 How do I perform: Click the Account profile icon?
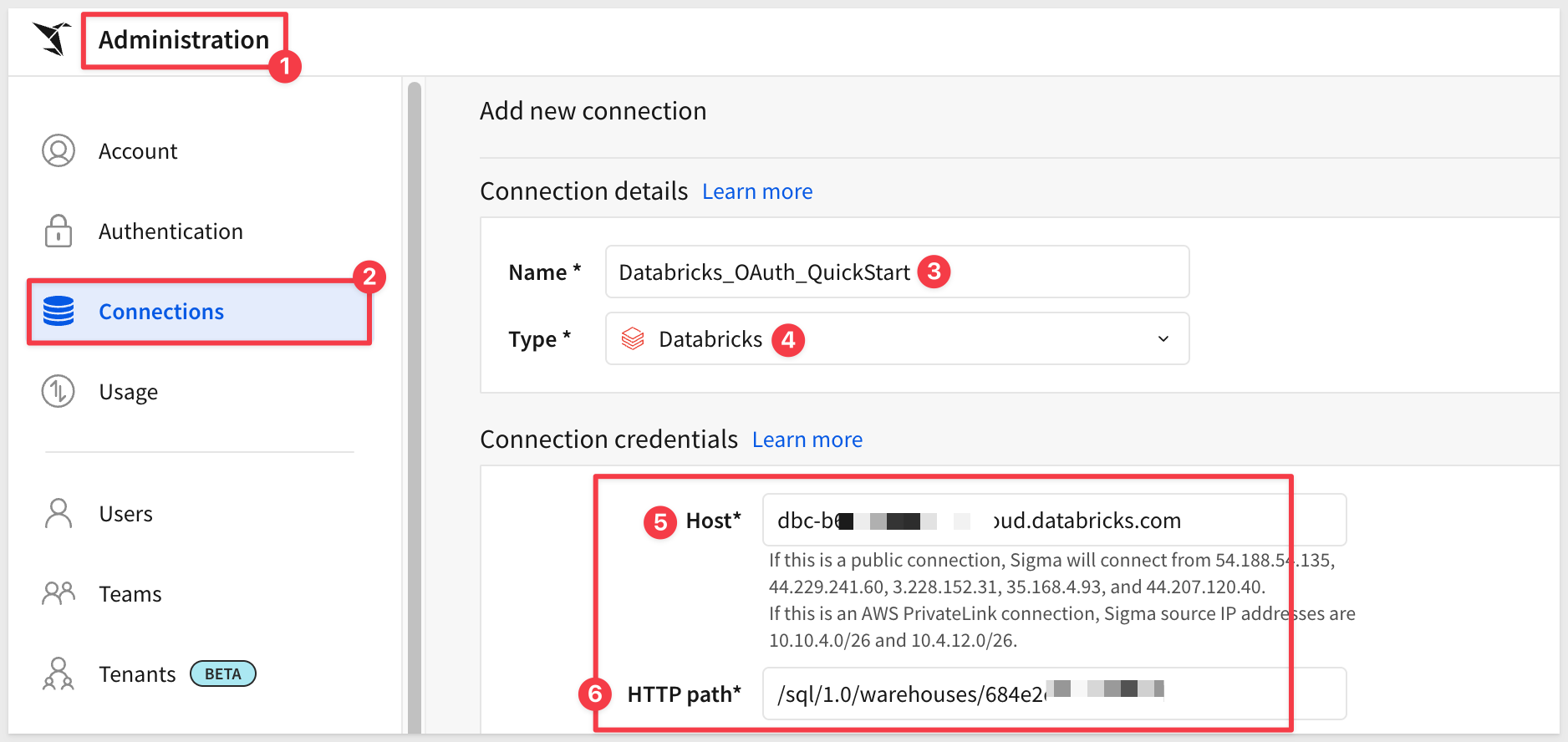[x=59, y=150]
